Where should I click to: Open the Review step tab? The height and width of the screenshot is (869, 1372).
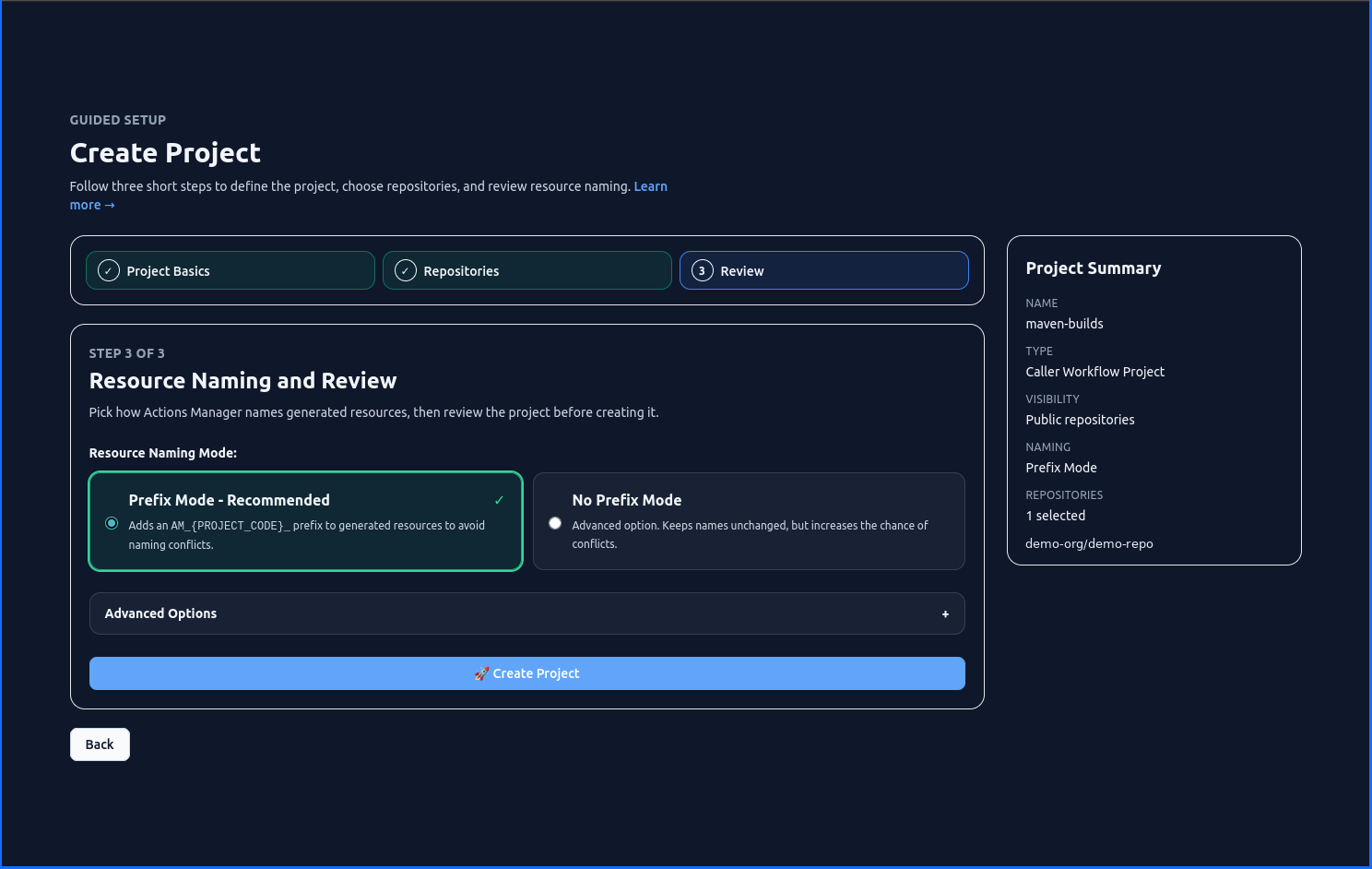[824, 270]
